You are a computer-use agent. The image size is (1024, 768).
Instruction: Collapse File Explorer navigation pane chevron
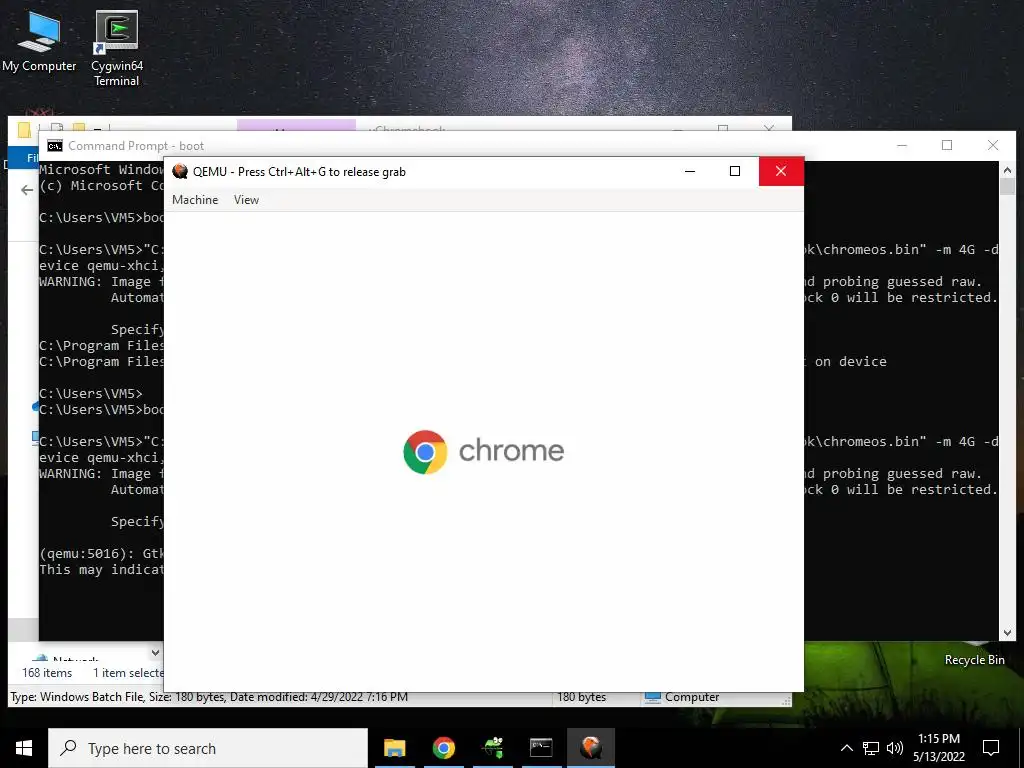point(155,652)
